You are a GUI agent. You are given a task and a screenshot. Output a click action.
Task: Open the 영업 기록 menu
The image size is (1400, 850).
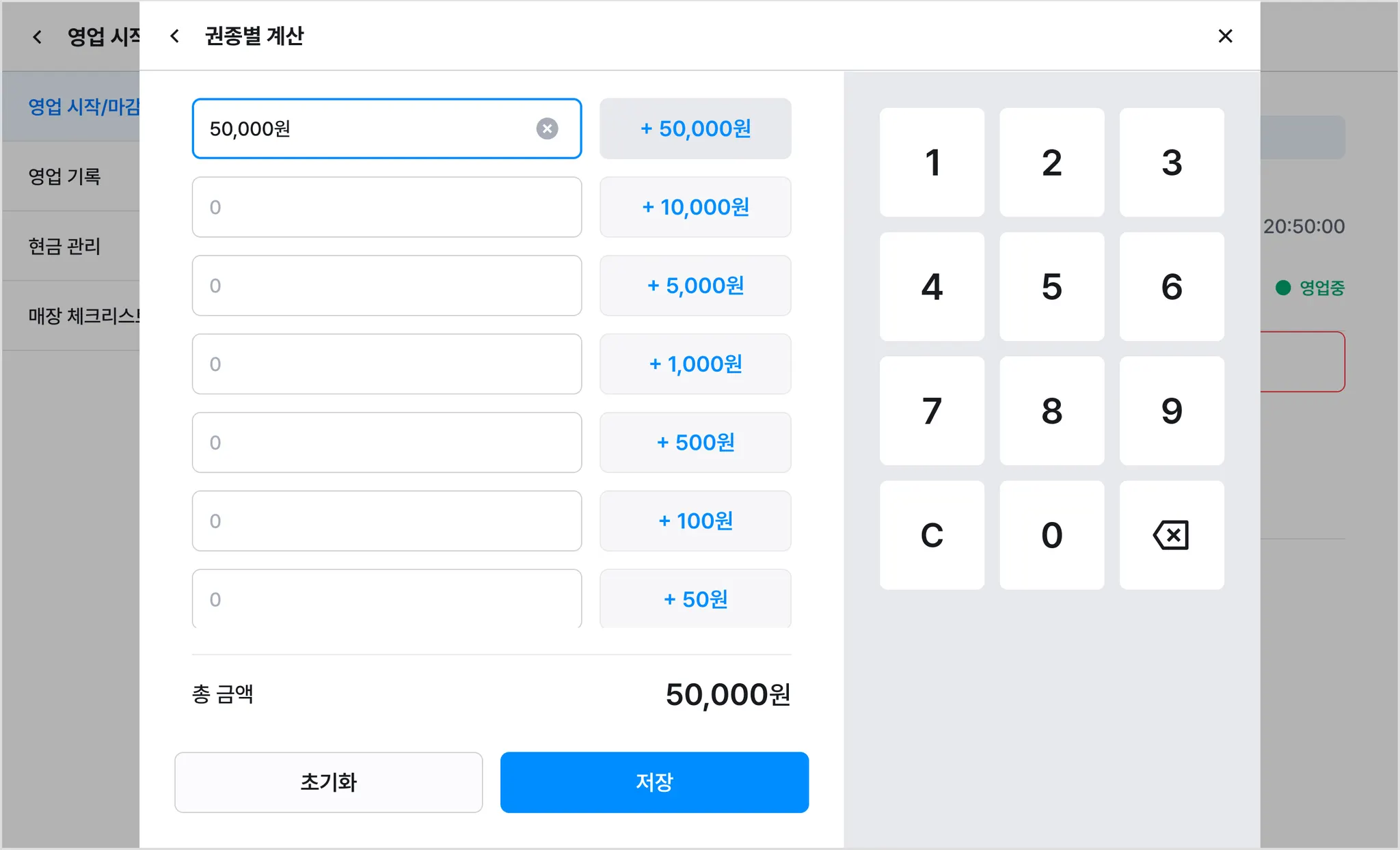[x=65, y=176]
